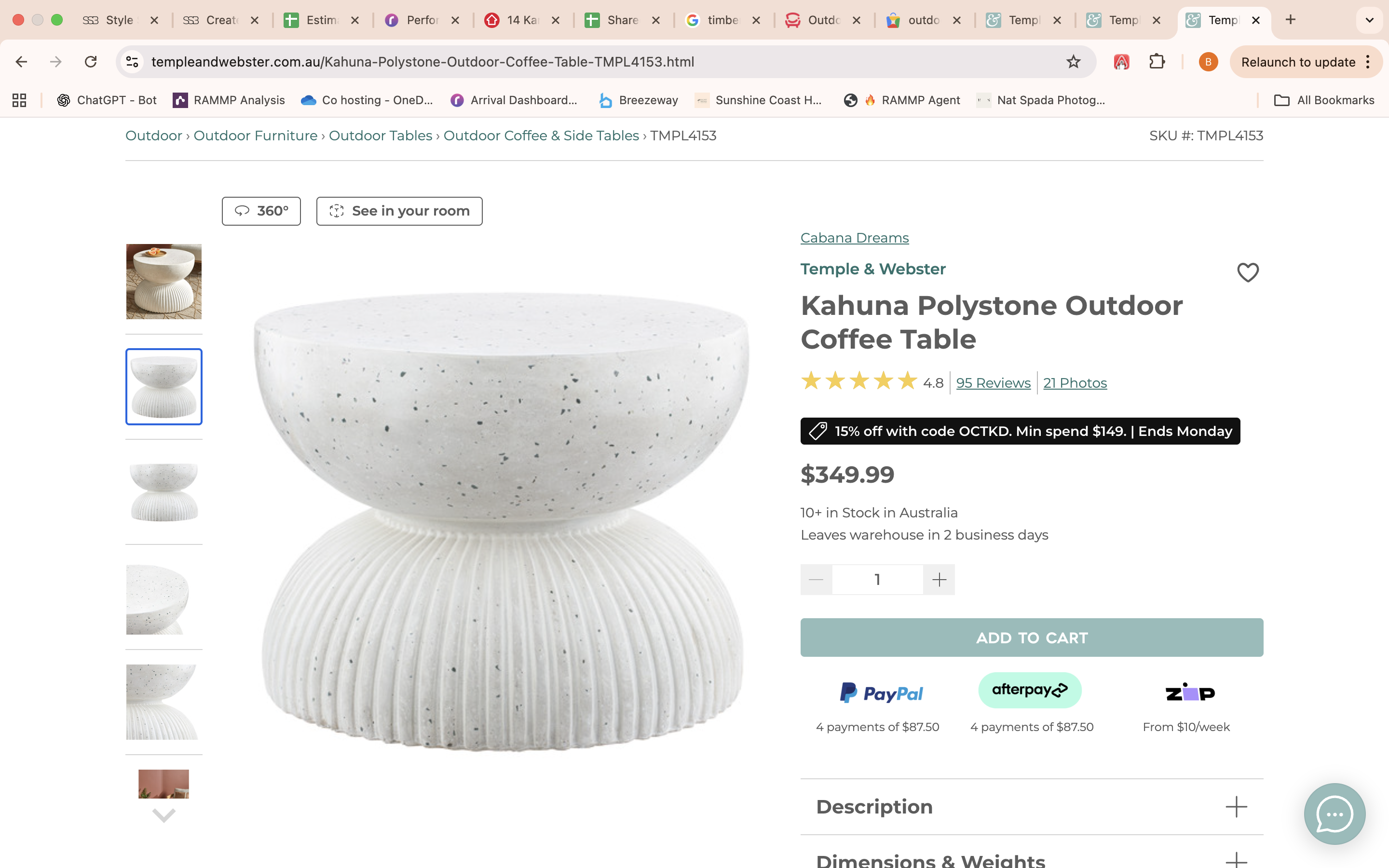This screenshot has height=868, width=1389.
Task: Open the Chrome apps grid icon
Action: tap(19, 100)
